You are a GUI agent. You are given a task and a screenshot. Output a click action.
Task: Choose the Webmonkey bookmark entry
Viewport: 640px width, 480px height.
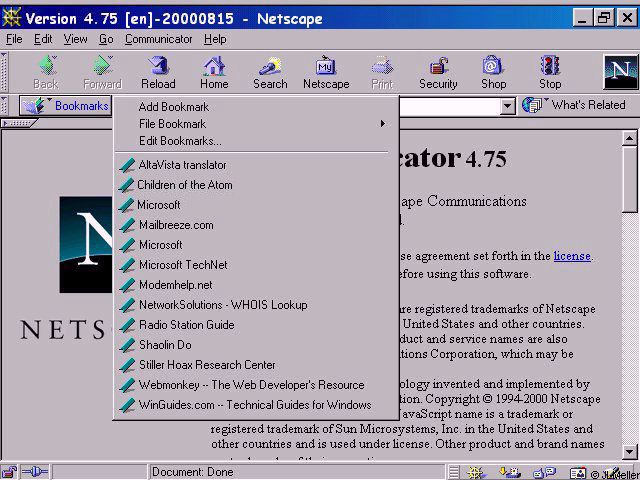[x=250, y=385]
